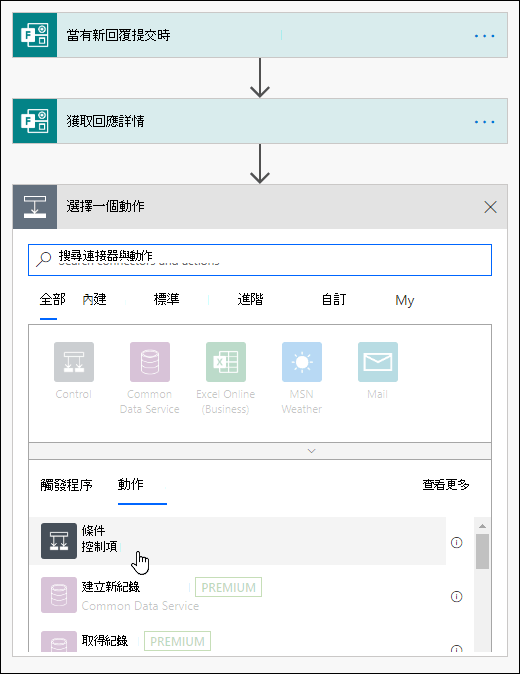Switch to the 全部 tab

(52, 299)
